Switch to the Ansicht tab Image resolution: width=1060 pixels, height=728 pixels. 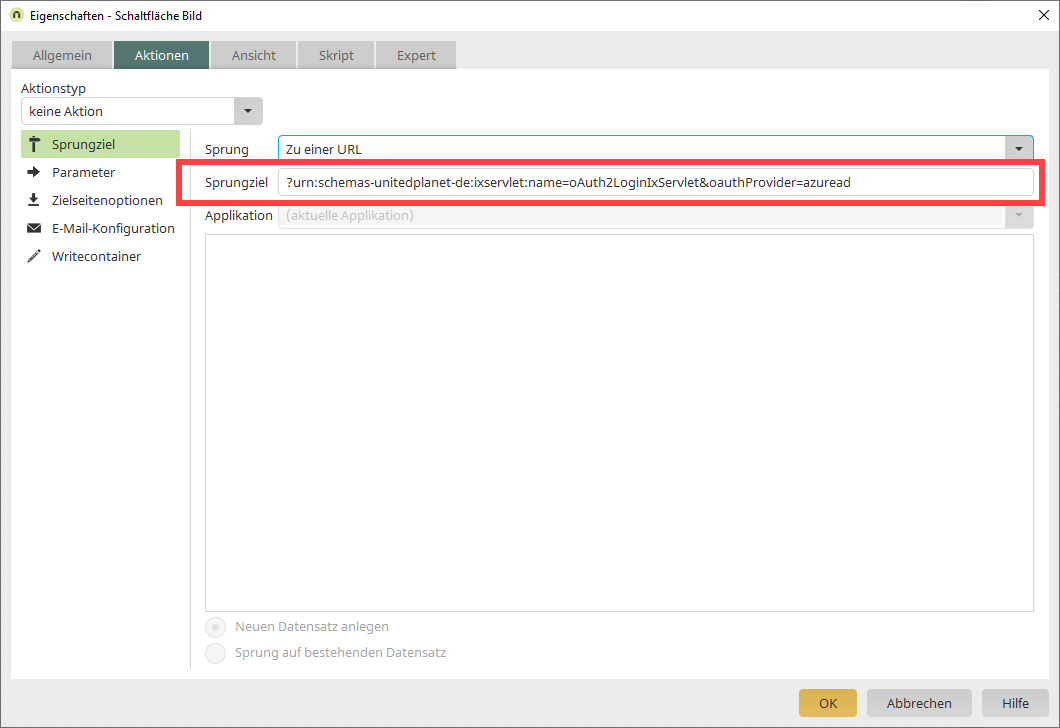click(x=254, y=55)
